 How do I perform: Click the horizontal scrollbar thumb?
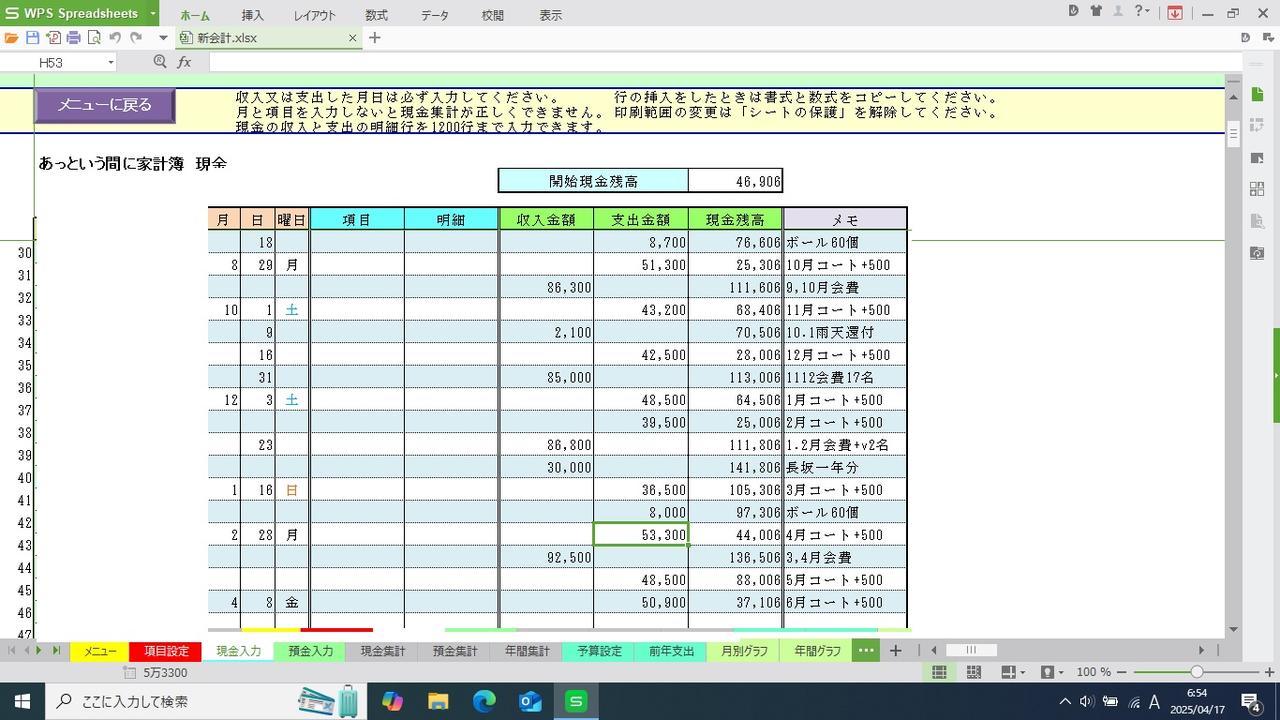tap(971, 650)
